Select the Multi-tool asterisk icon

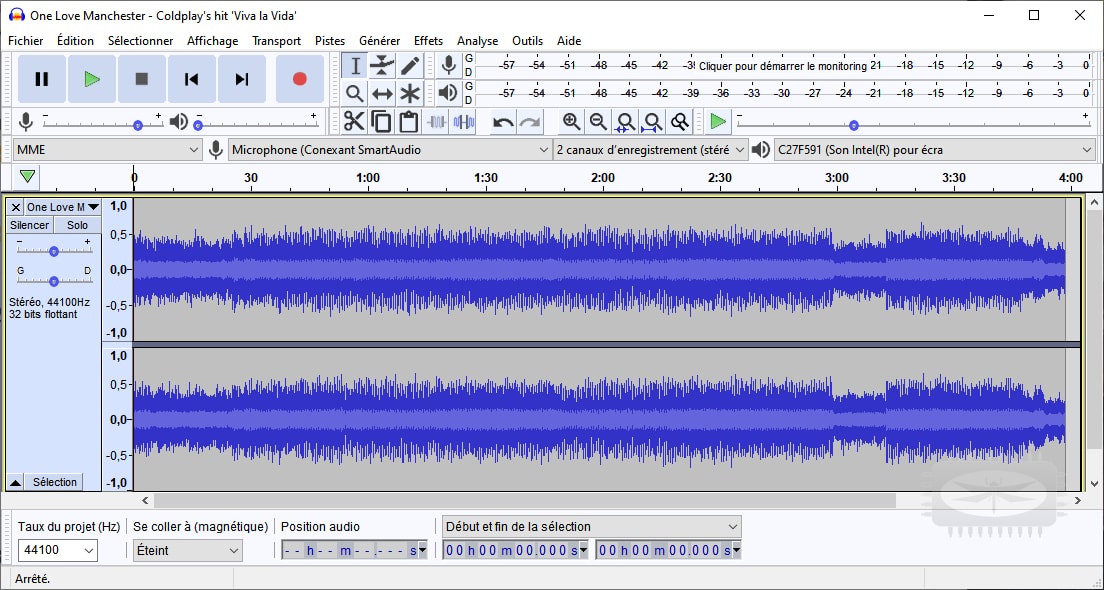tap(410, 93)
